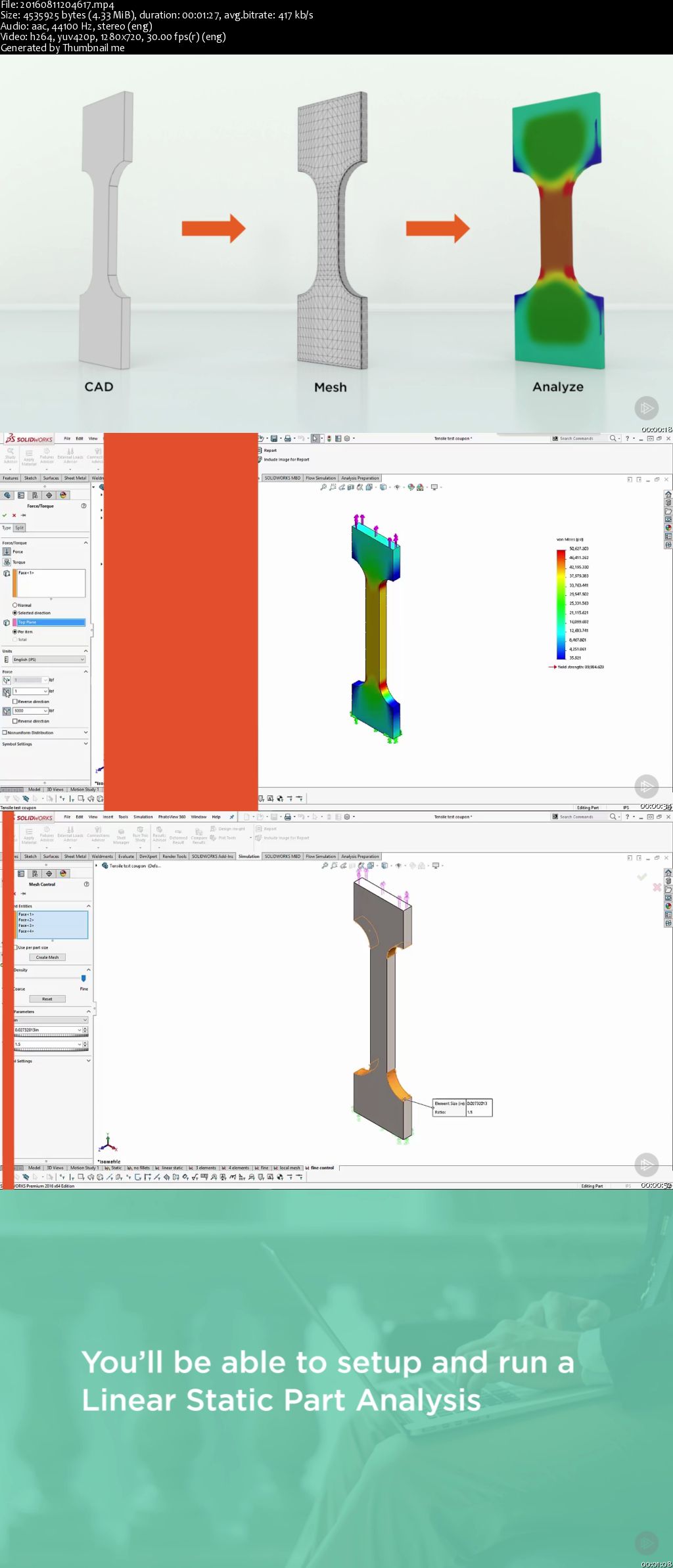Image resolution: width=673 pixels, height=1568 pixels.
Task: Open FeatureManager tab above Force/Torque panel
Action: [7, 495]
